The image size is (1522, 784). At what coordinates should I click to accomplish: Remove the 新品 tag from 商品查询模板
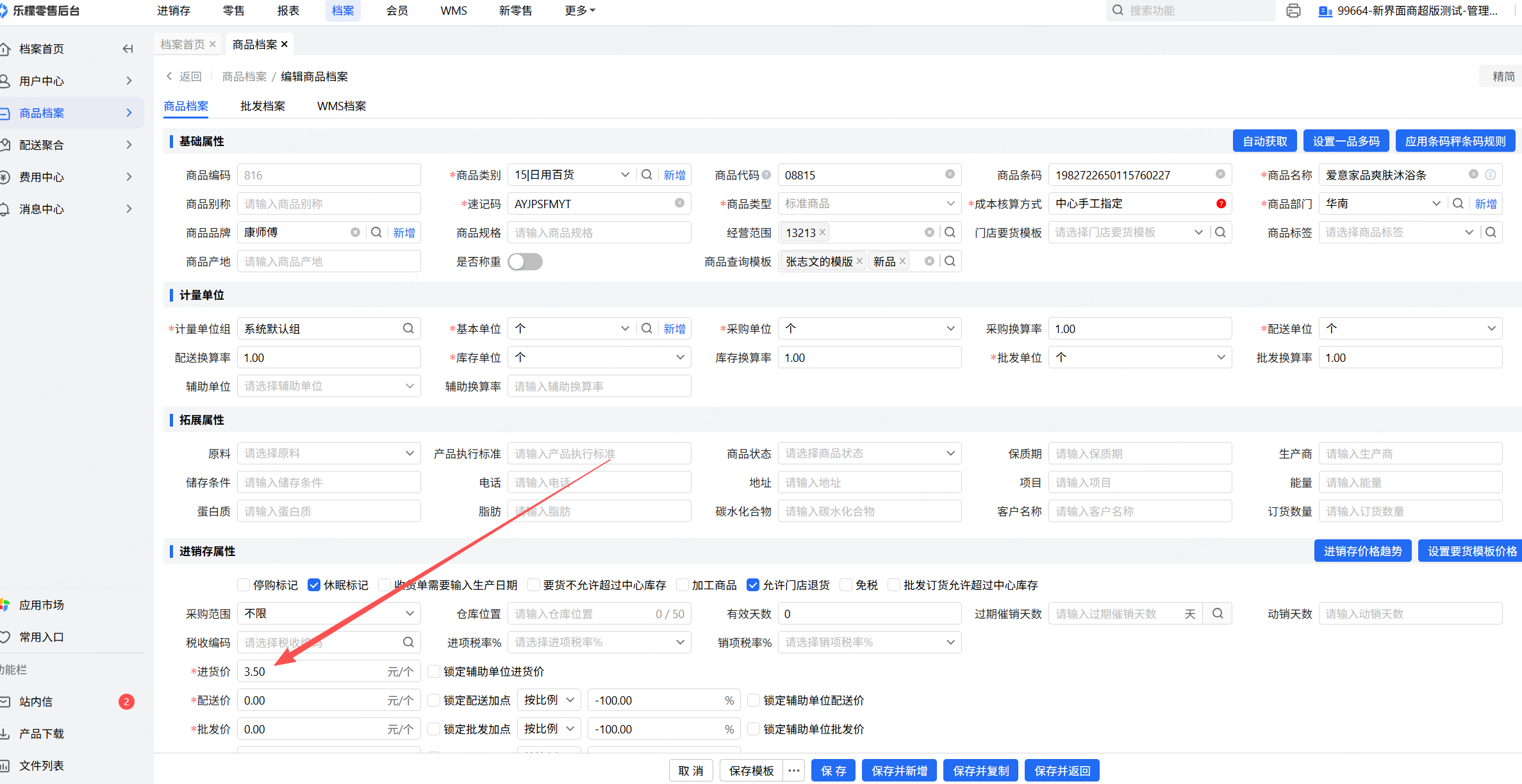pyautogui.click(x=902, y=261)
